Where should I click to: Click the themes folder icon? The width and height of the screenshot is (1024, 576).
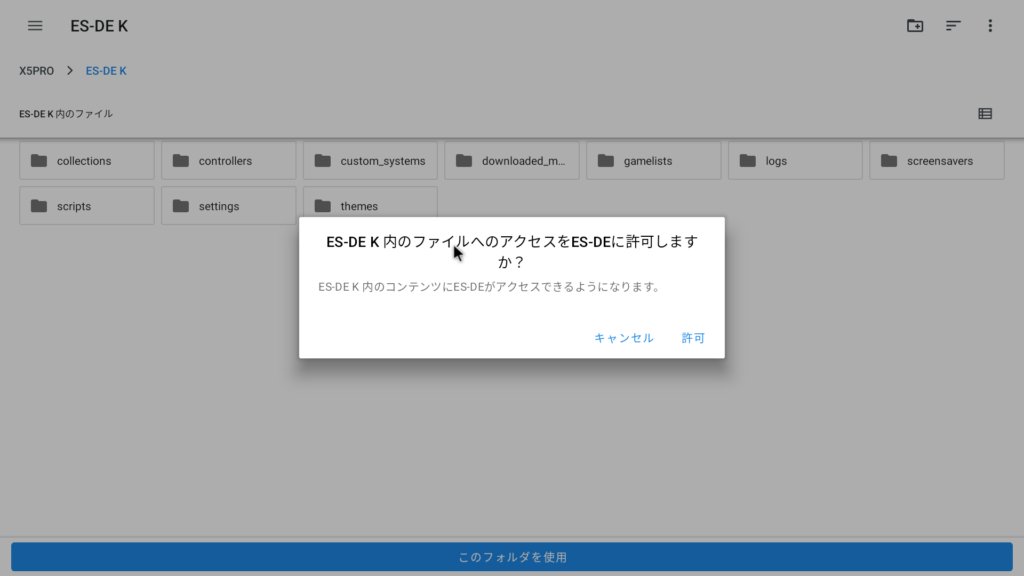(x=322, y=206)
